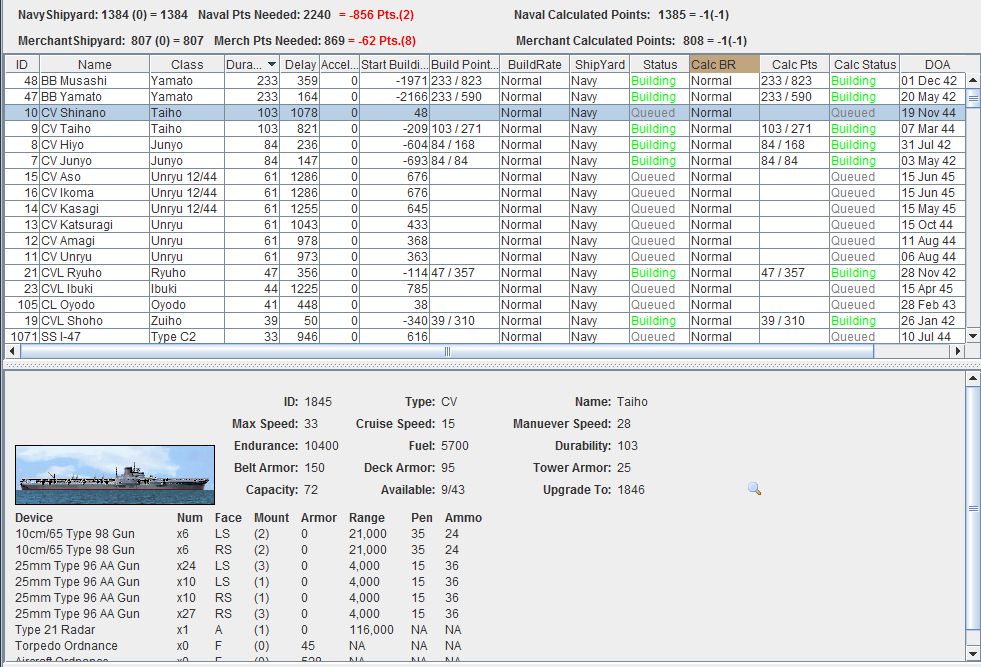Click the Taiho ship image thumbnail
This screenshot has height=667, width=981.
coord(115,475)
